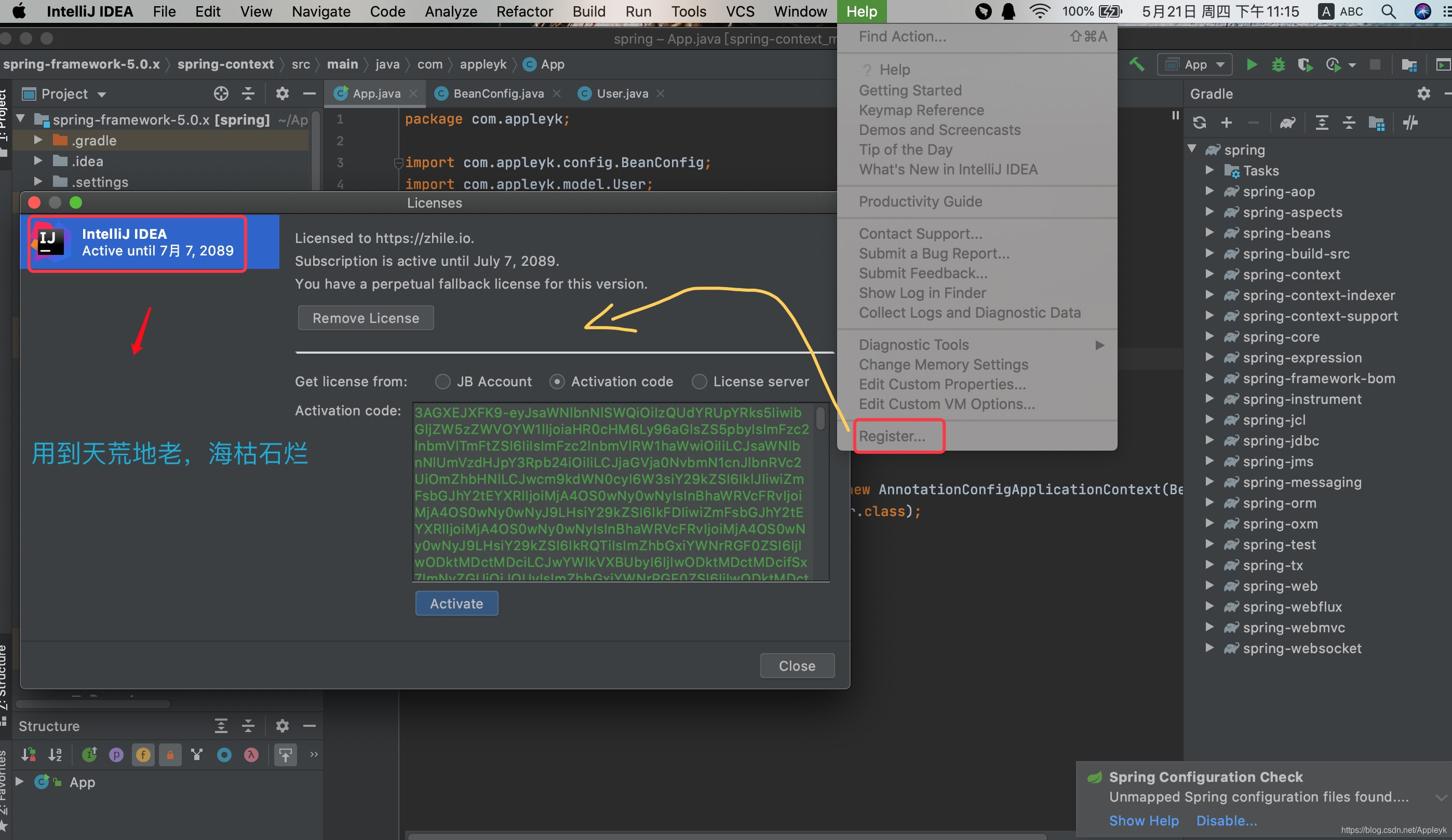Open the Project panel settings gear
This screenshot has height=840, width=1452.
click(x=282, y=93)
